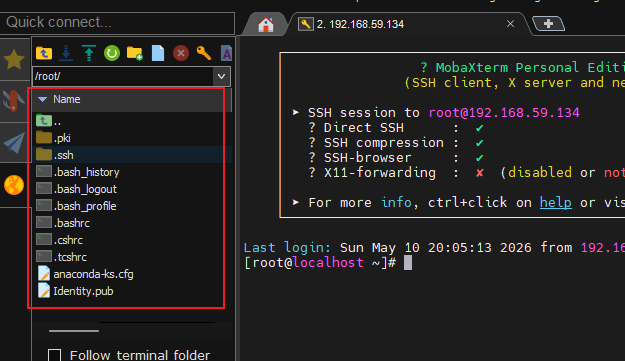
Task: Go to parent directory via toolbar icon
Action: tap(44, 53)
